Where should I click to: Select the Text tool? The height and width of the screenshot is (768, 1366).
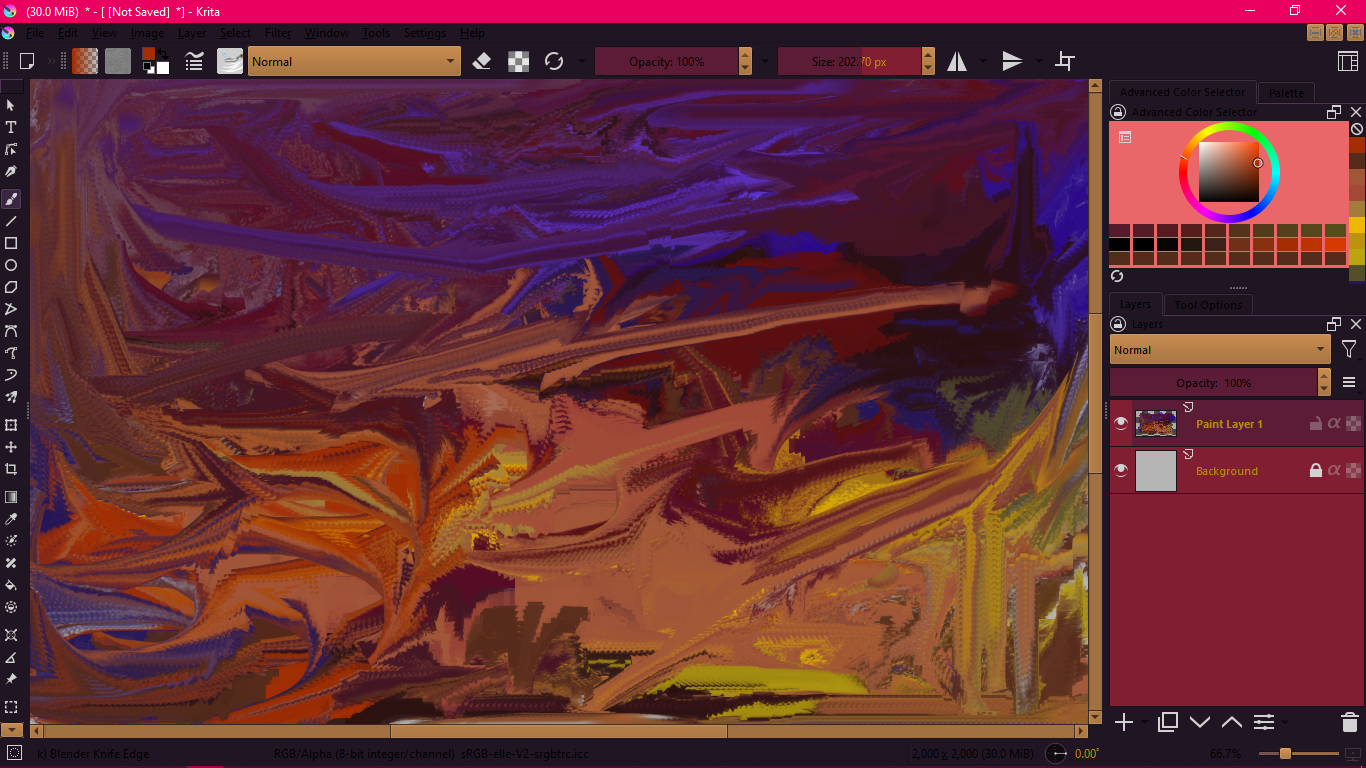pyautogui.click(x=11, y=127)
